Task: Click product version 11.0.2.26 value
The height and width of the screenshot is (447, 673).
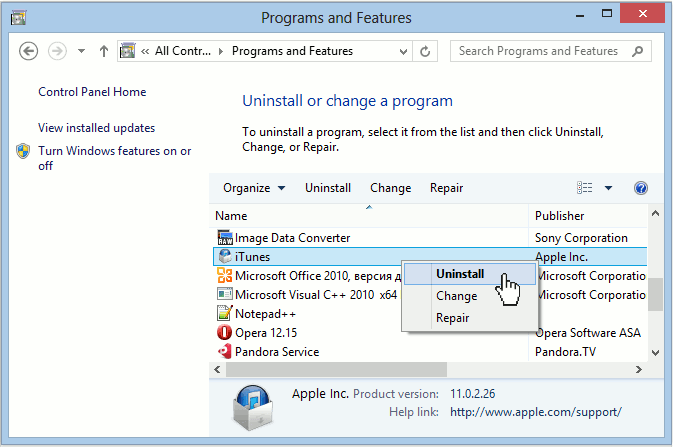Action: [473, 394]
